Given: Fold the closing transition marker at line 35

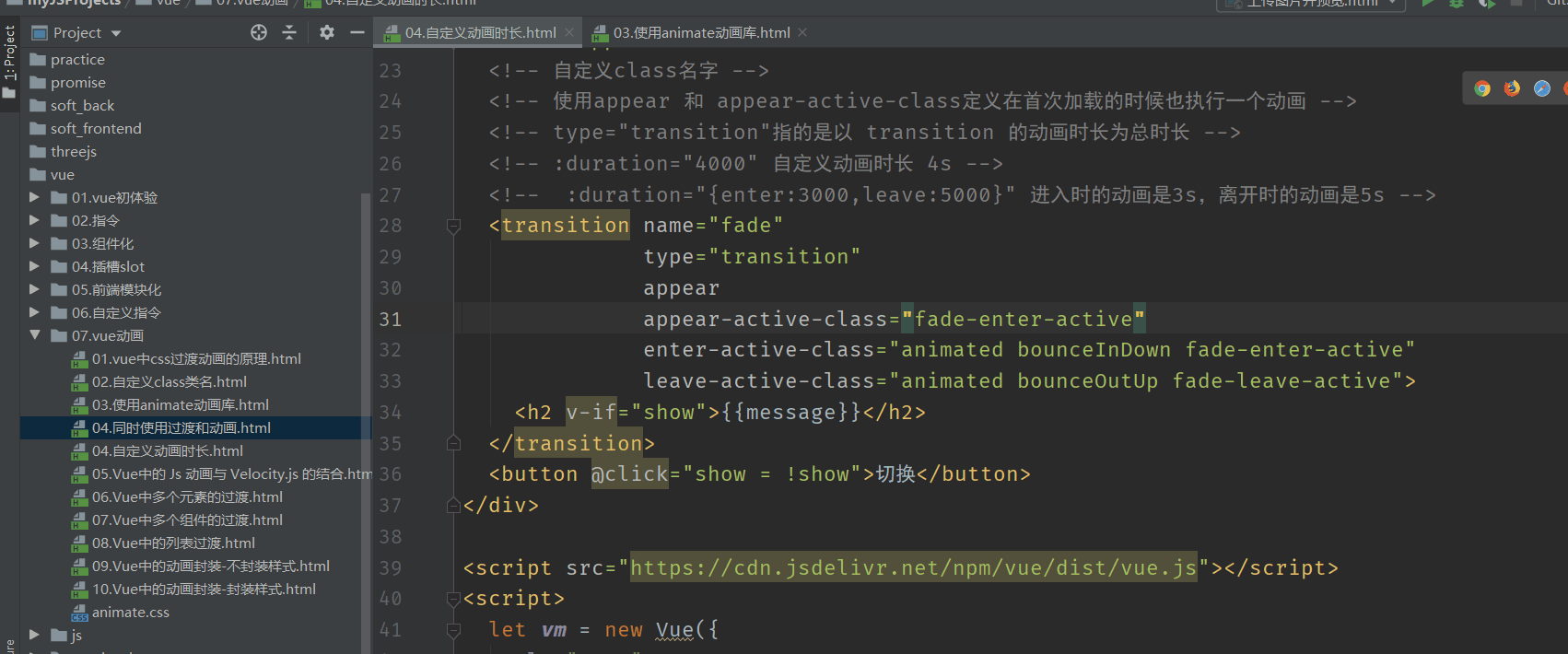Looking at the screenshot, I should point(453,443).
